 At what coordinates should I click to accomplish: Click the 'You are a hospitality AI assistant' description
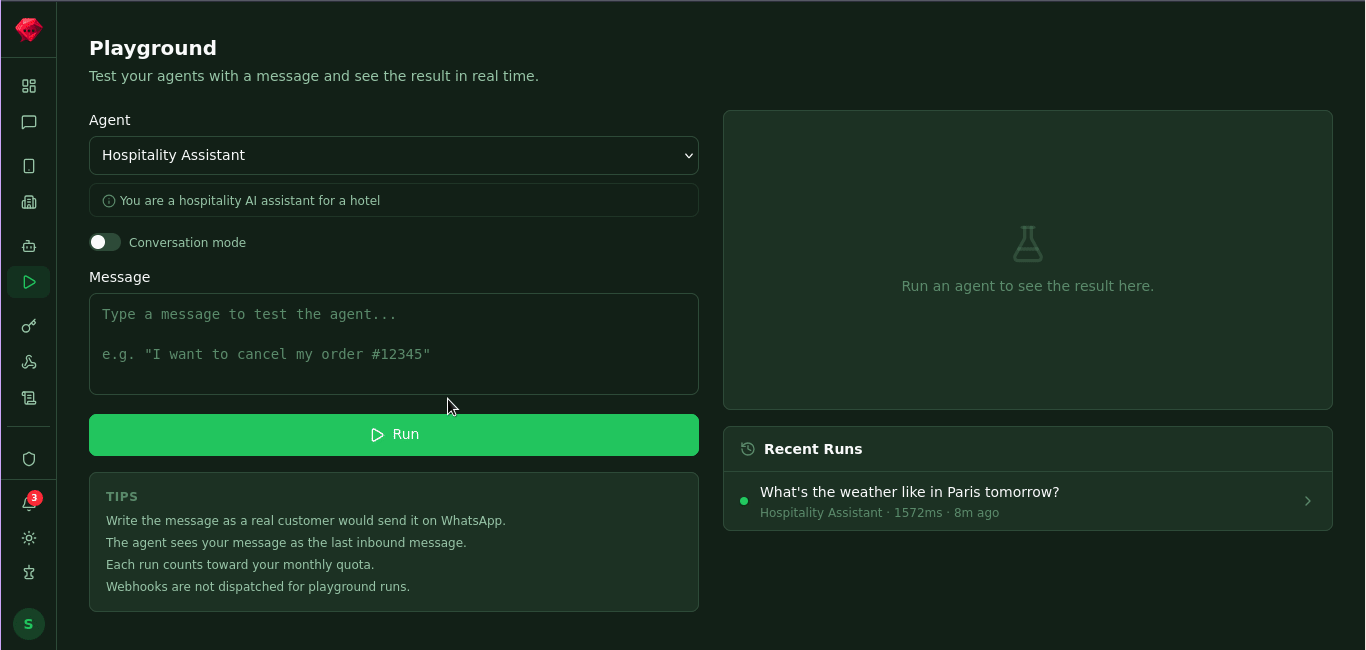pos(250,201)
